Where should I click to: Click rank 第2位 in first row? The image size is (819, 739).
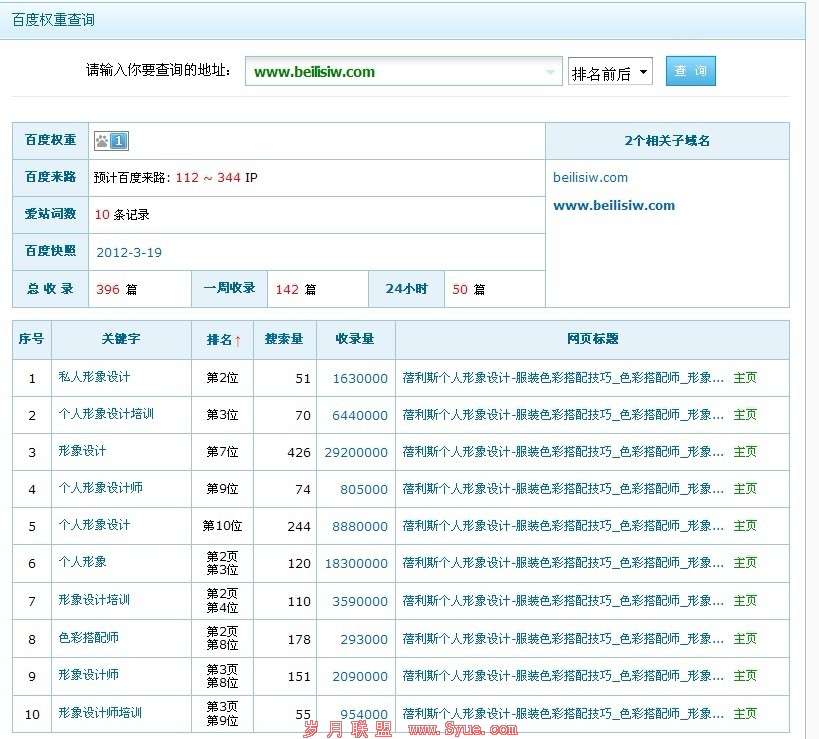222,378
